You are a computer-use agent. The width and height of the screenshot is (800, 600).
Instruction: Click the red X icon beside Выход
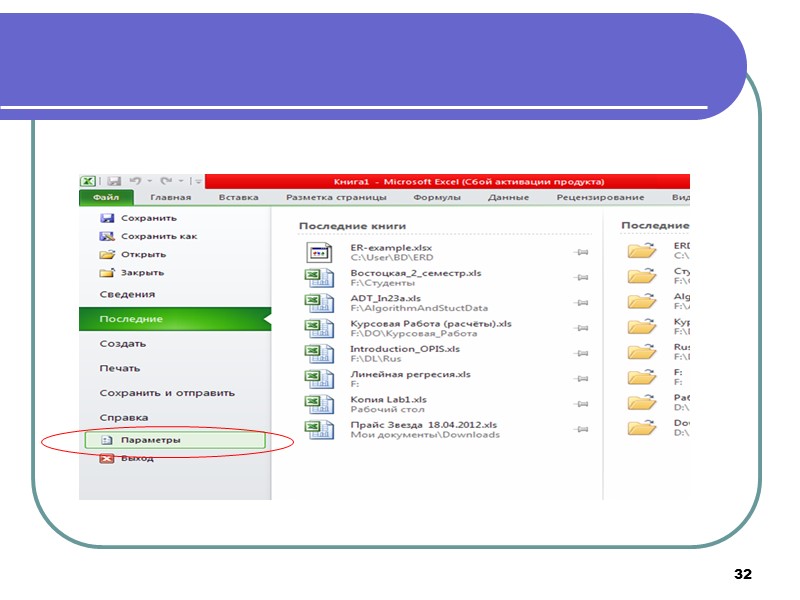tap(107, 459)
